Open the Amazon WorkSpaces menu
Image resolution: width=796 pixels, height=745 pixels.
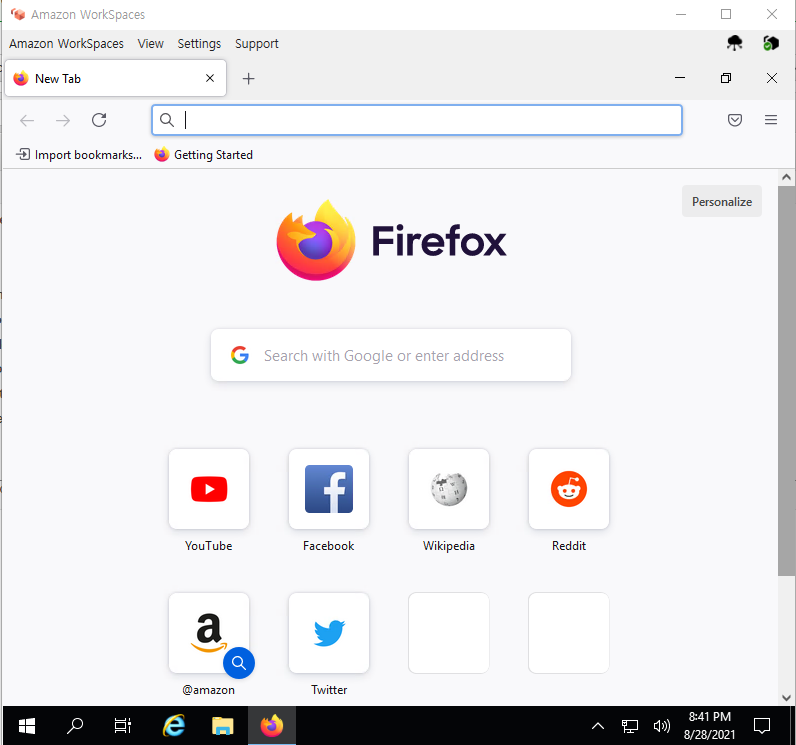pos(67,44)
